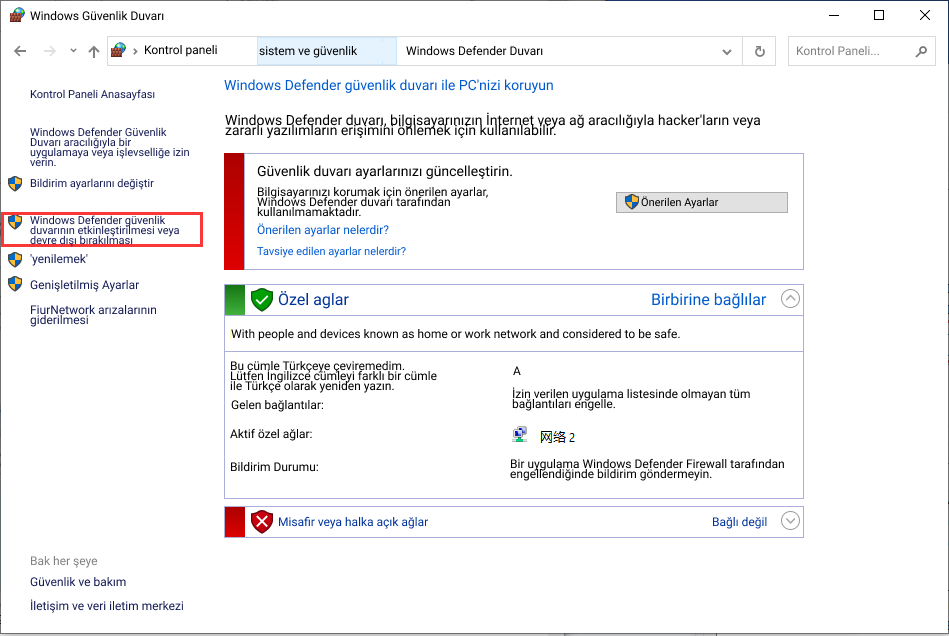Click Misafir veya halka açık ağlar heading

point(353,522)
